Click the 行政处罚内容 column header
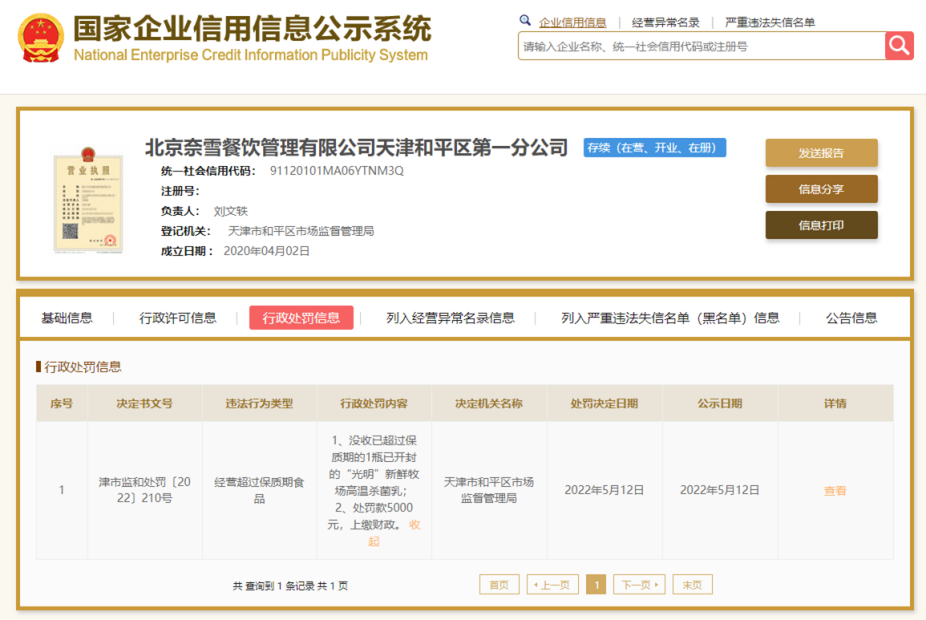 tap(374, 403)
